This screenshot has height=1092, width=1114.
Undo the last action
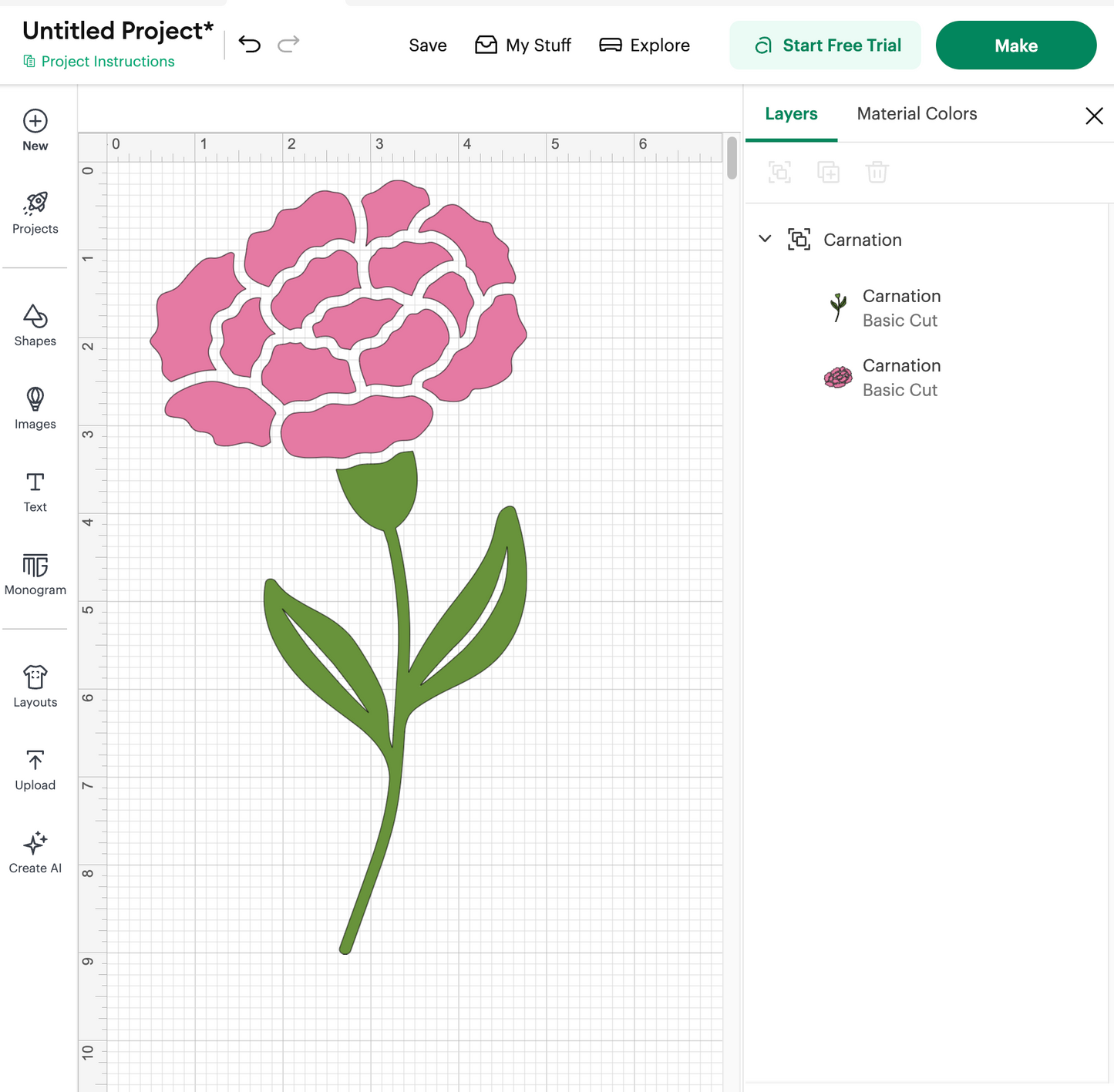[x=250, y=45]
